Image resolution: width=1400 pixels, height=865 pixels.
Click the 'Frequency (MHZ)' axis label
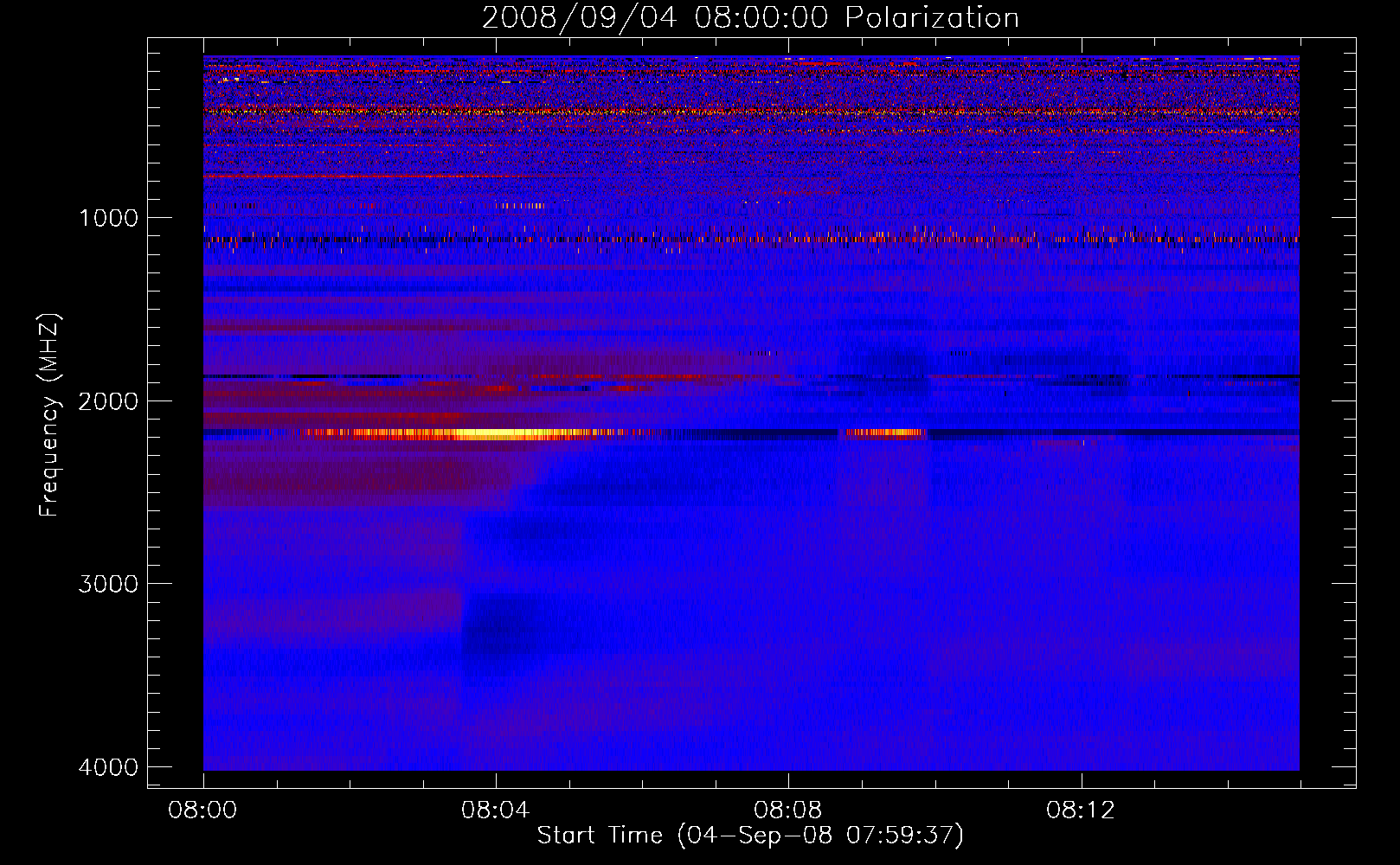(x=49, y=415)
